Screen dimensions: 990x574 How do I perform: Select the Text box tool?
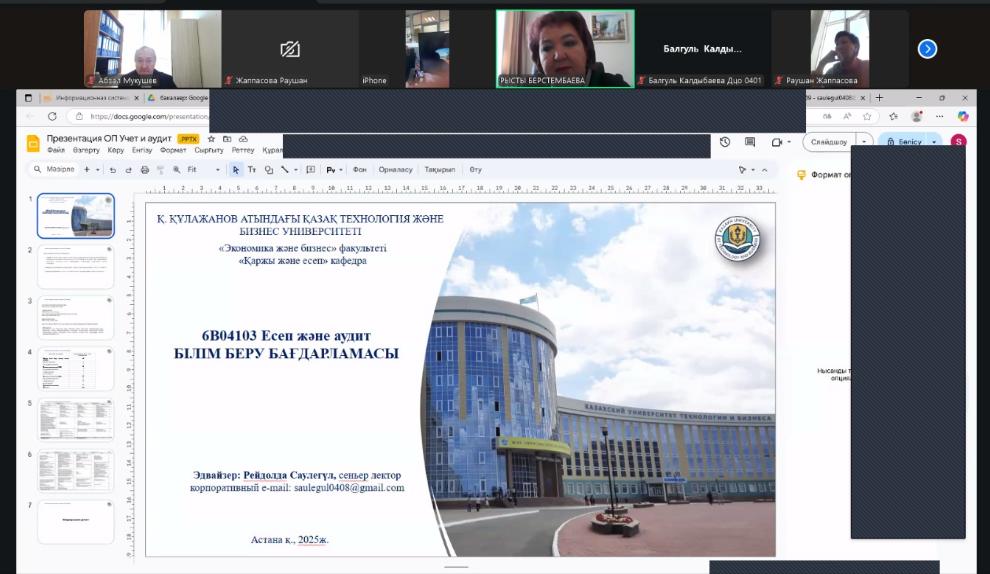(252, 170)
